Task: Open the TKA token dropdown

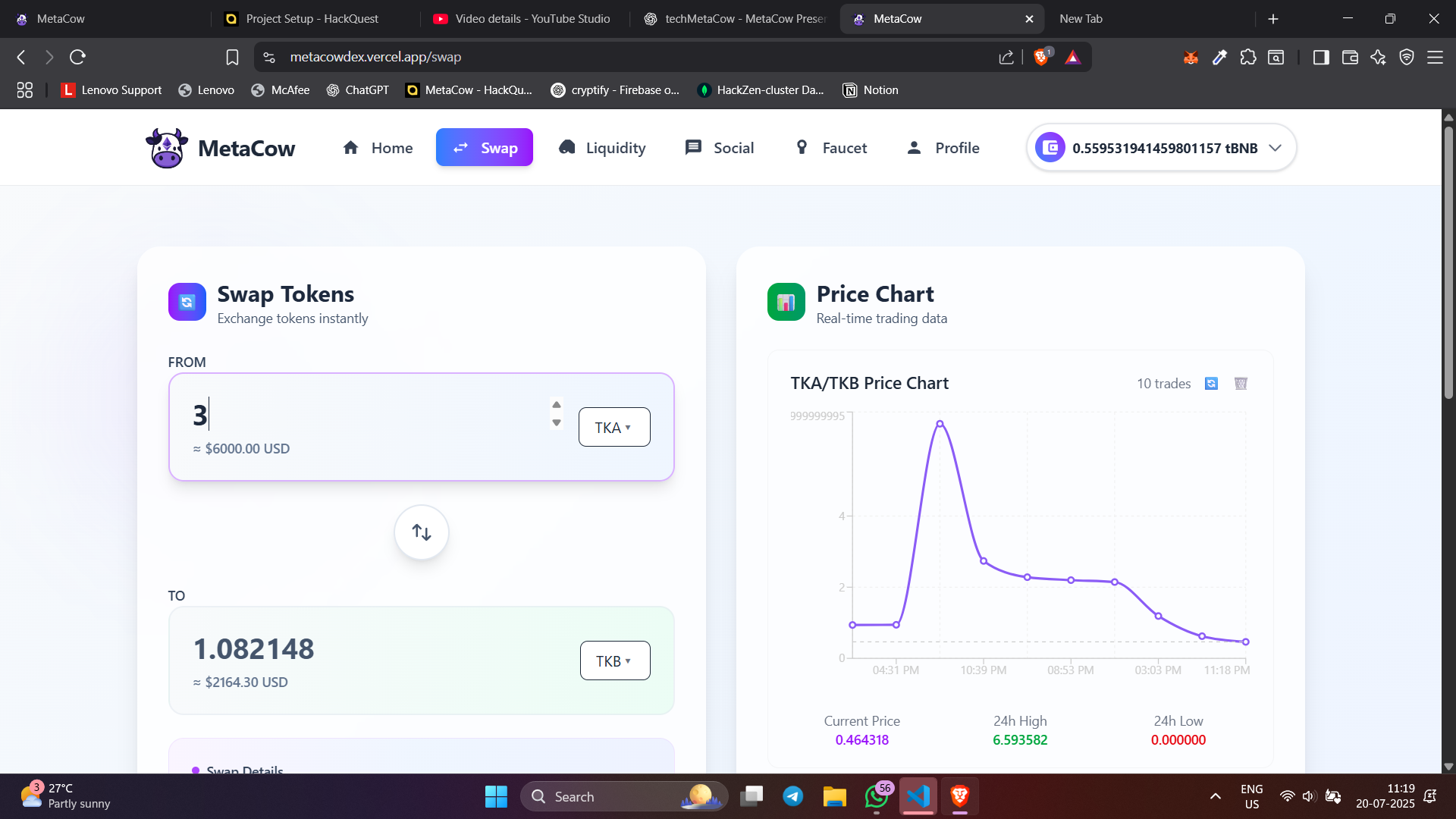Action: click(x=613, y=427)
